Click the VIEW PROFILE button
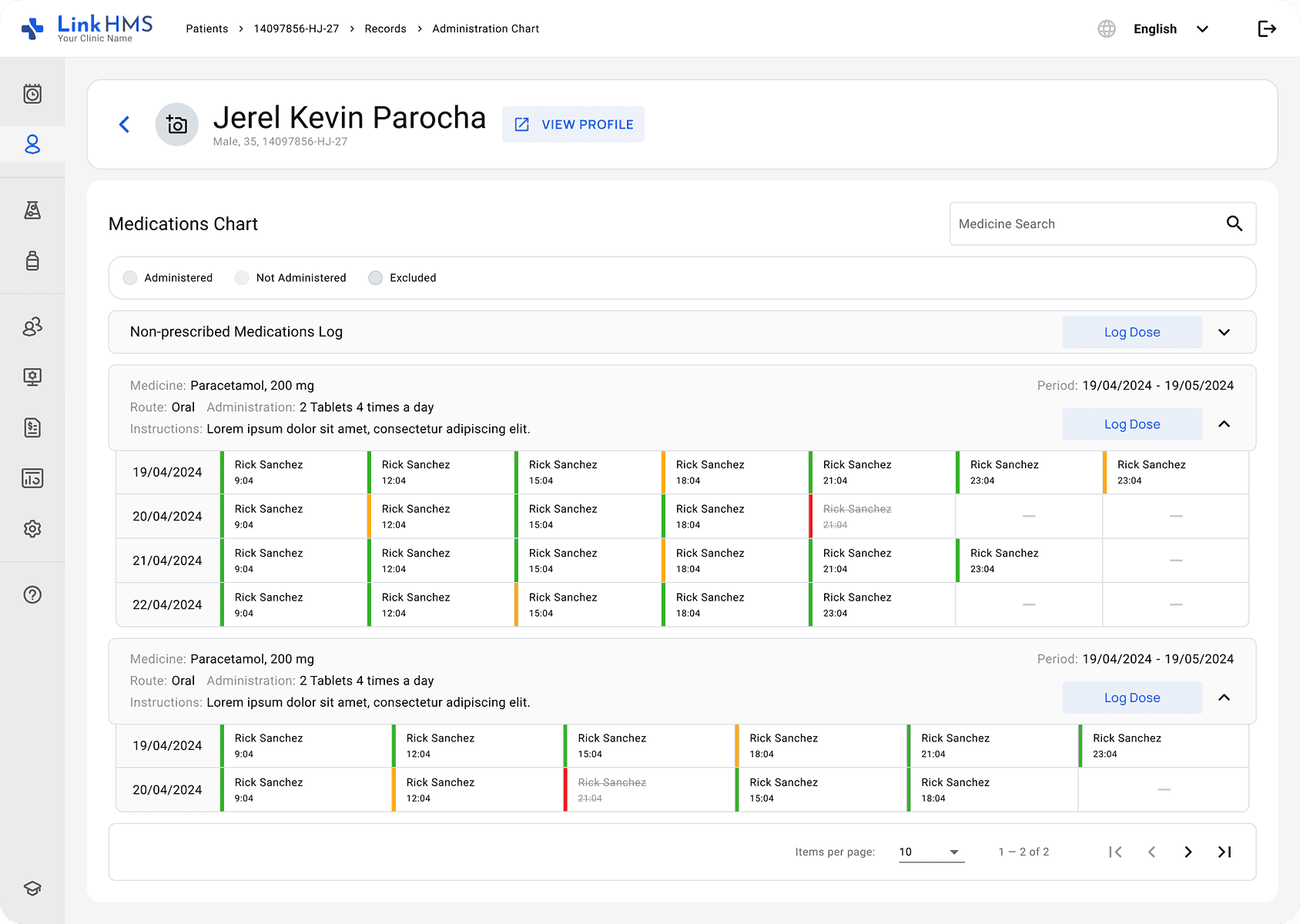Viewport: 1300px width, 924px height. click(573, 125)
